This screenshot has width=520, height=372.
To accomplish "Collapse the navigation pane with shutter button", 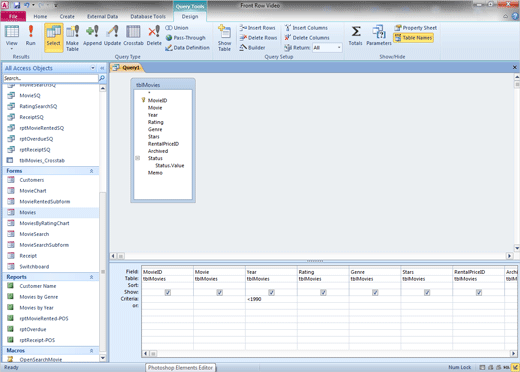I will tap(102, 68).
